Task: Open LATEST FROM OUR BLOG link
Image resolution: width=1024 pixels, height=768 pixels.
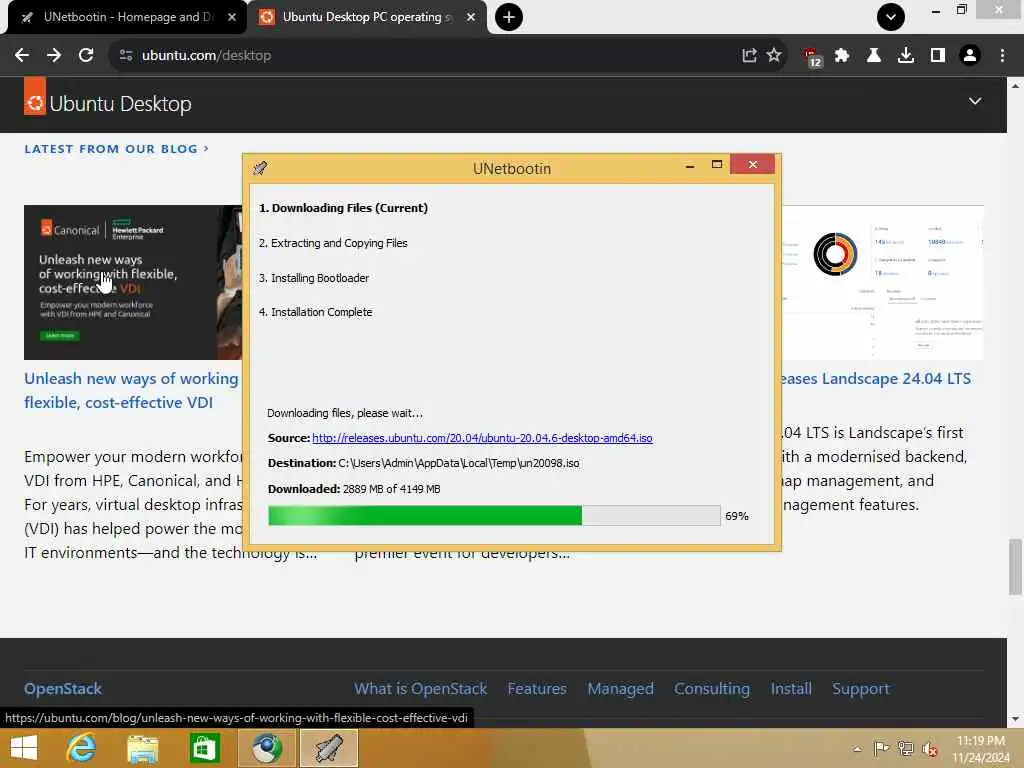Action: point(116,149)
